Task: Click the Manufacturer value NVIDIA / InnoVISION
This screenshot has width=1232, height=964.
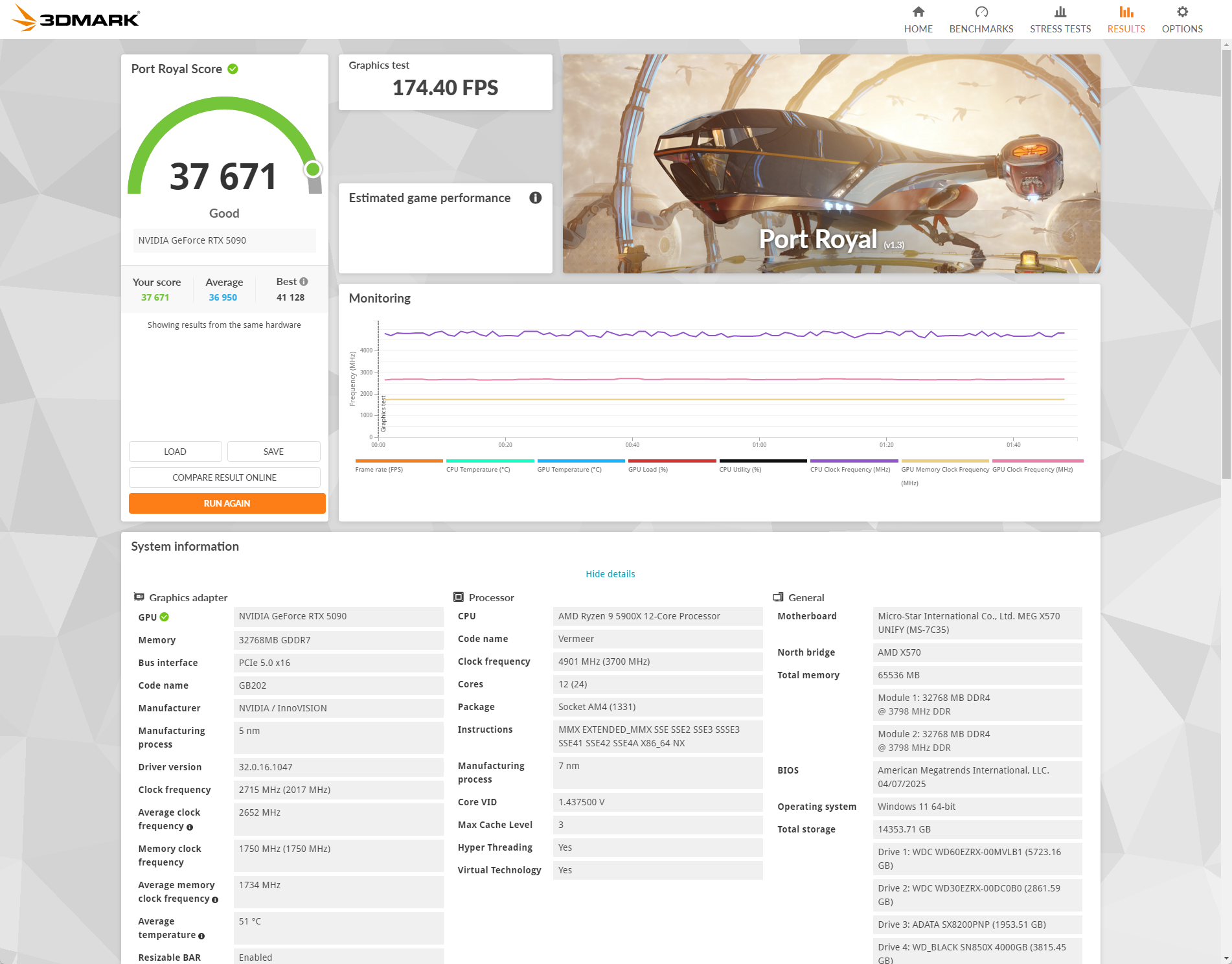Action: point(338,708)
